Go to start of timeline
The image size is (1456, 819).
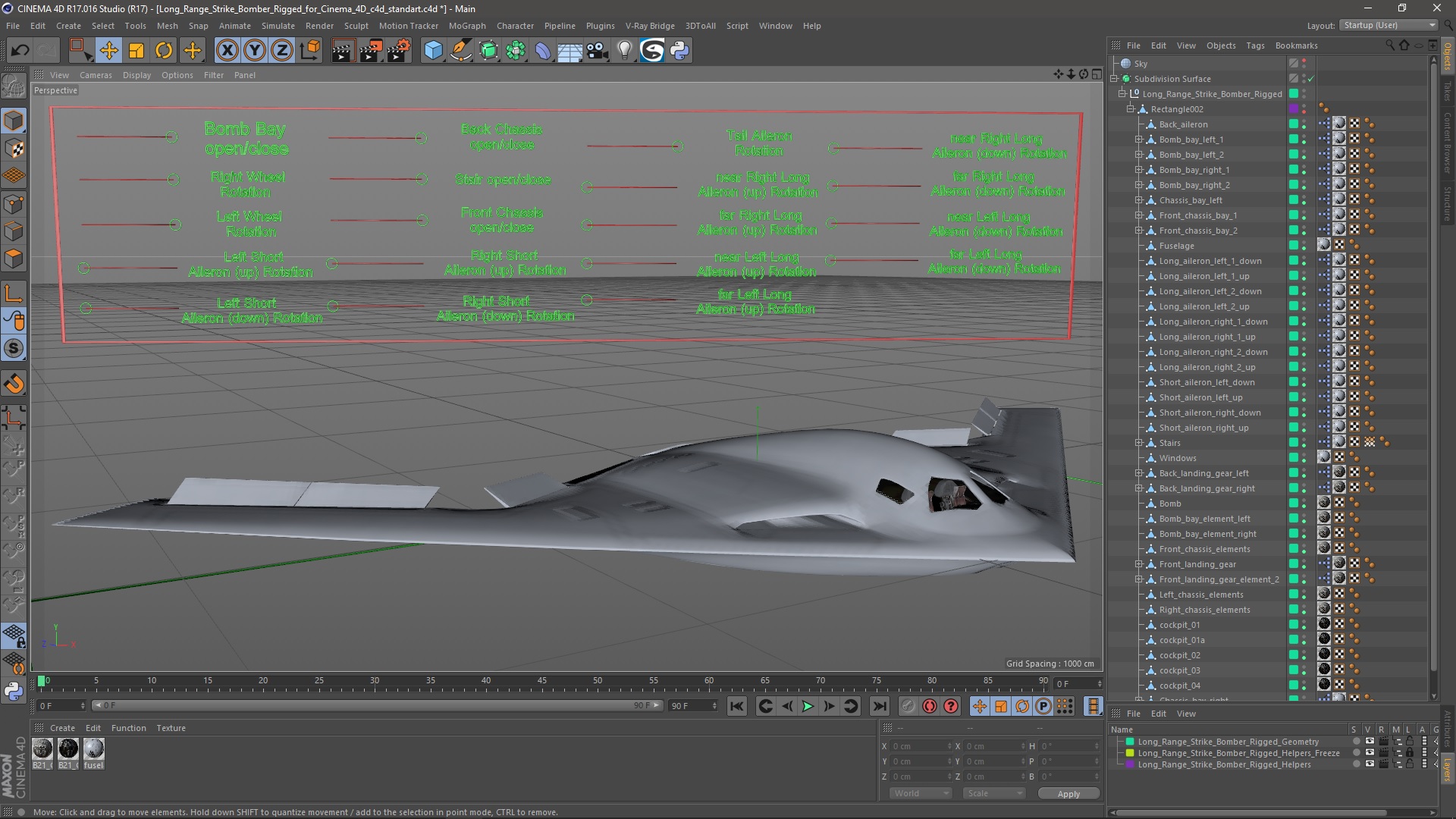[736, 706]
